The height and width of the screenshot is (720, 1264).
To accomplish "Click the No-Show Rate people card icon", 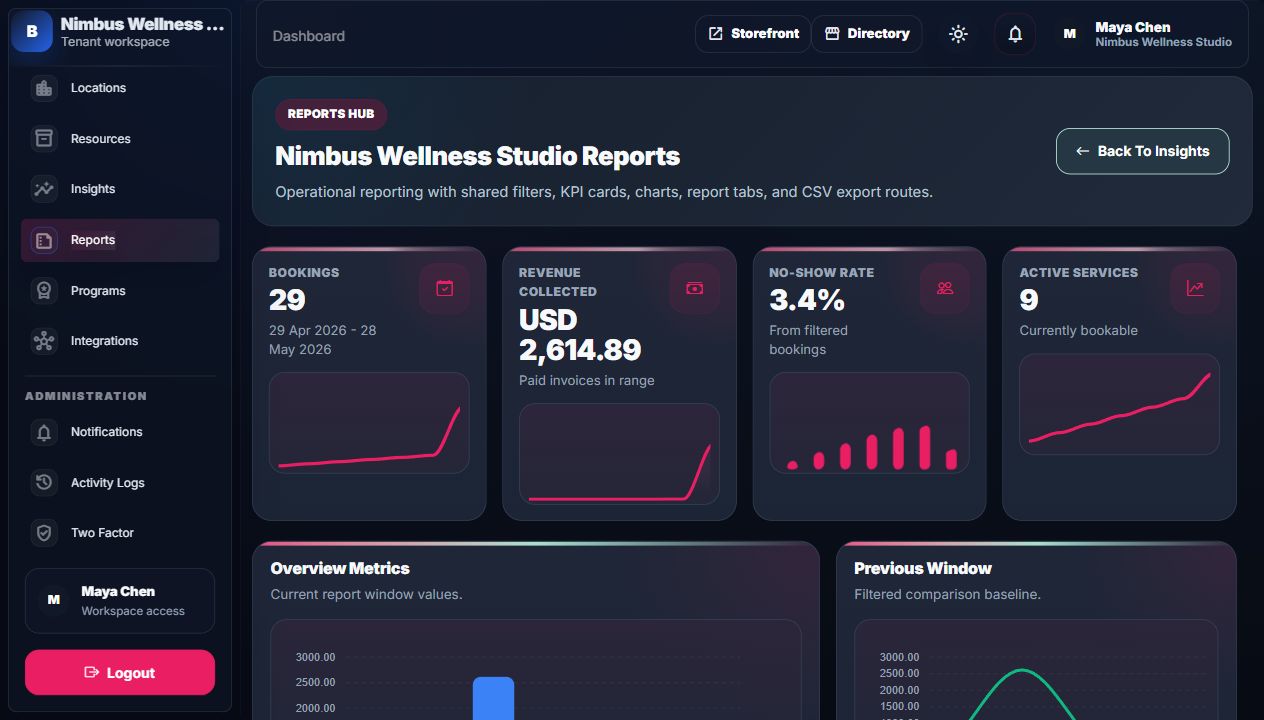I will (945, 289).
